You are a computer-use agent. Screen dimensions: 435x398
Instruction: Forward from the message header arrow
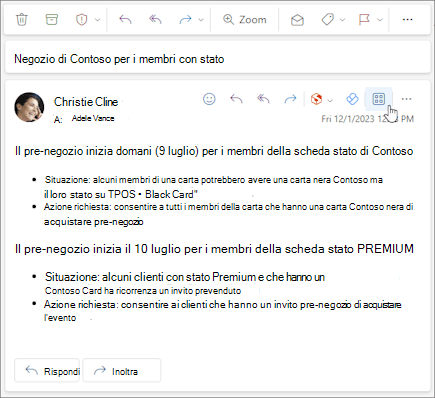click(290, 99)
